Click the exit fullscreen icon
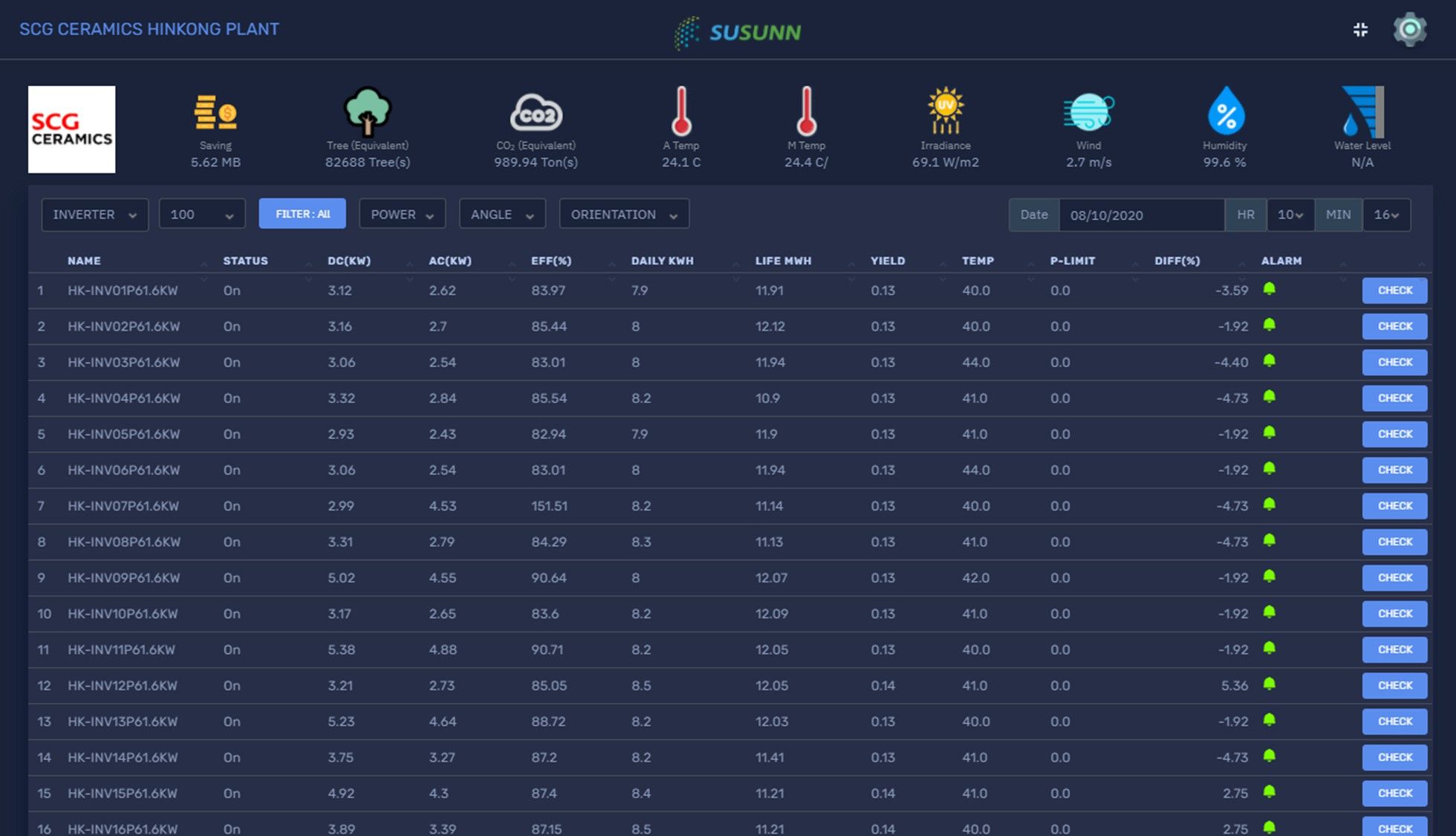Image resolution: width=1456 pixels, height=836 pixels. tap(1360, 30)
